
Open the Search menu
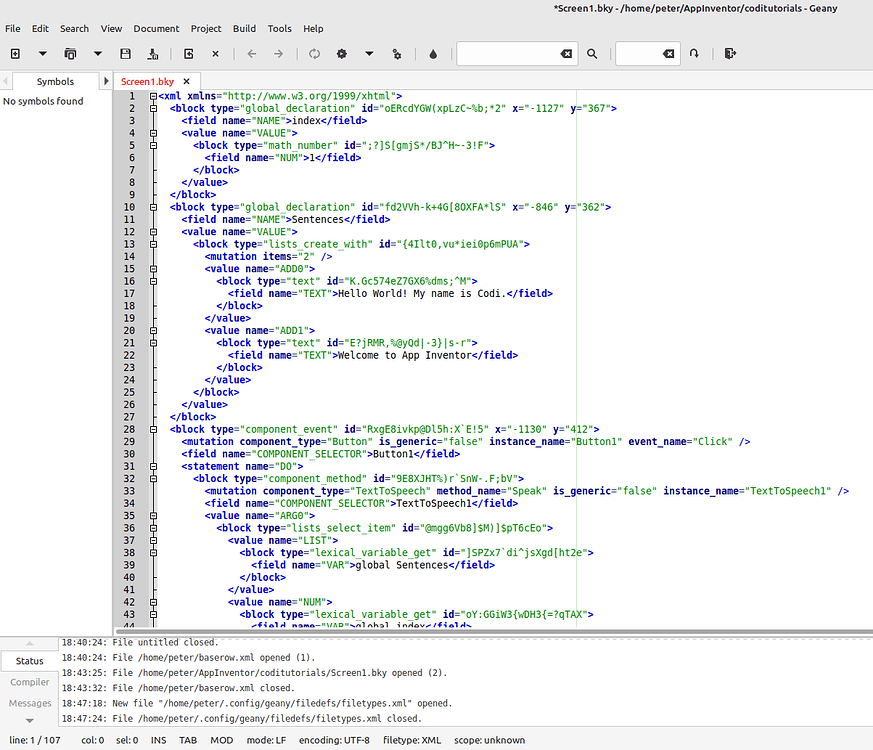click(75, 28)
